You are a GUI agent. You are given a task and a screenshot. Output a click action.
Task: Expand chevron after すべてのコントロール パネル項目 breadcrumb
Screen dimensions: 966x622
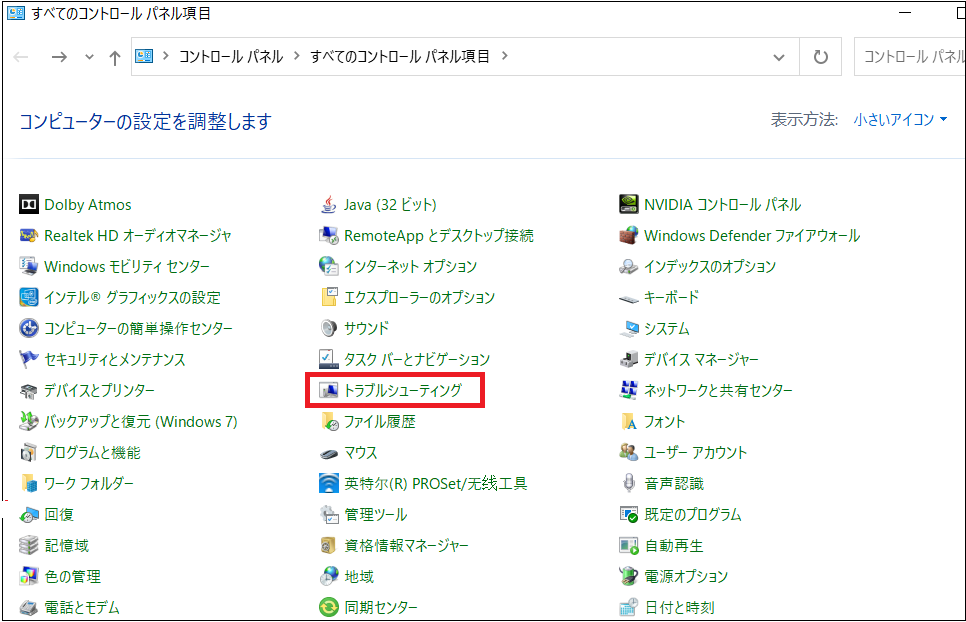pyautogui.click(x=505, y=56)
